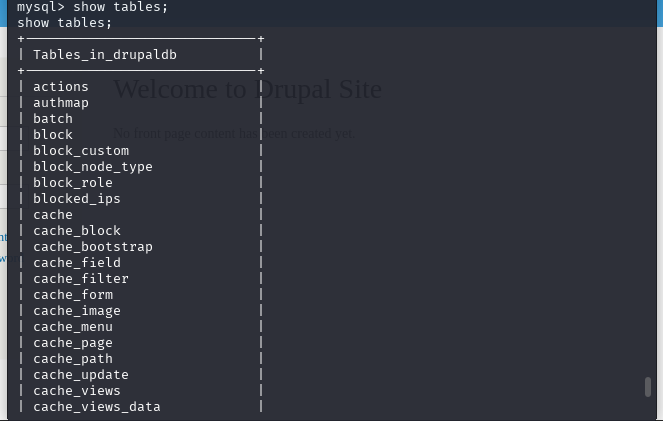Viewport: 663px width, 421px height.
Task: Click the 'blocked_ips' table name
Action: [x=77, y=199]
